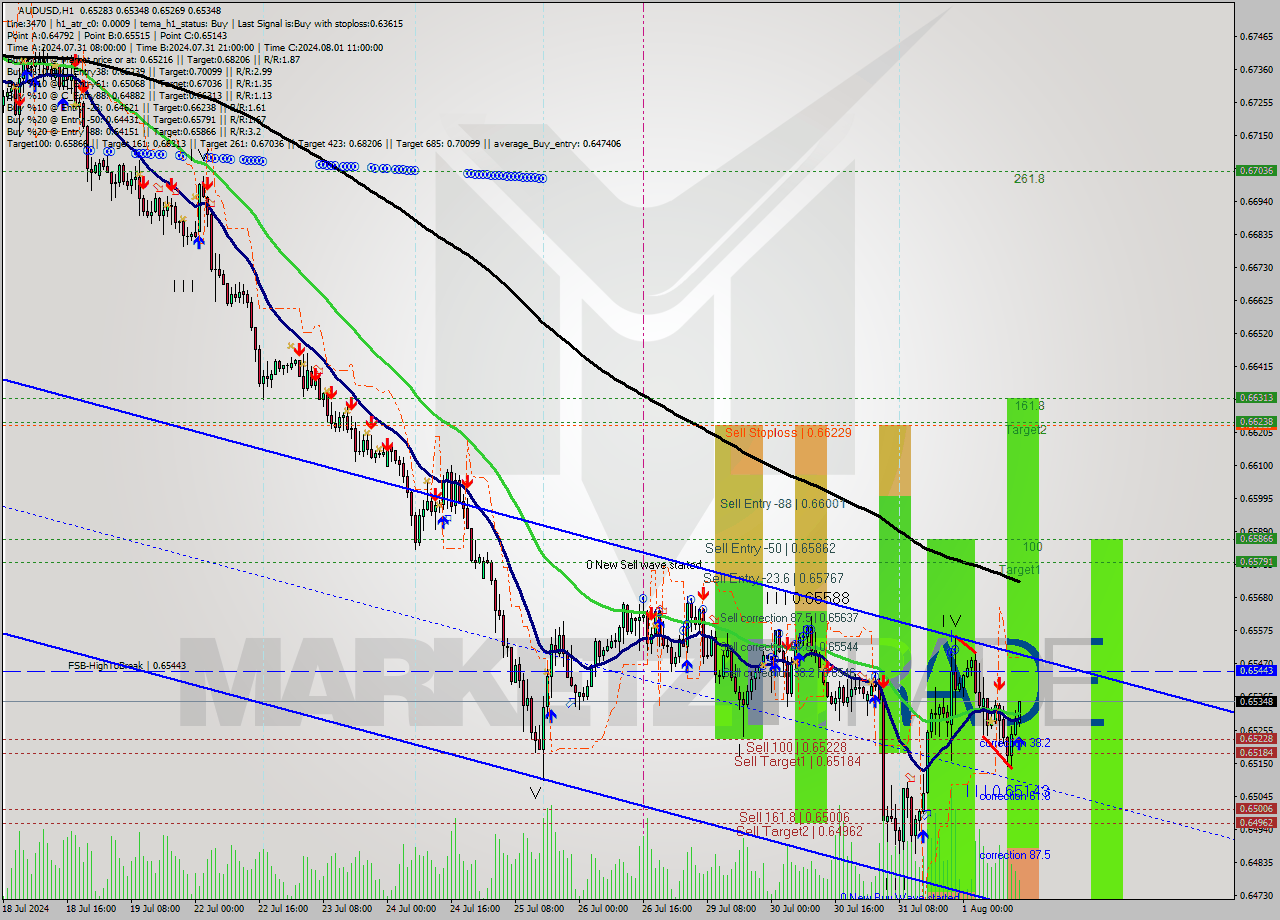Click the '24 Jul 00:00' time axis label
The image size is (1280, 920).
tap(412, 909)
